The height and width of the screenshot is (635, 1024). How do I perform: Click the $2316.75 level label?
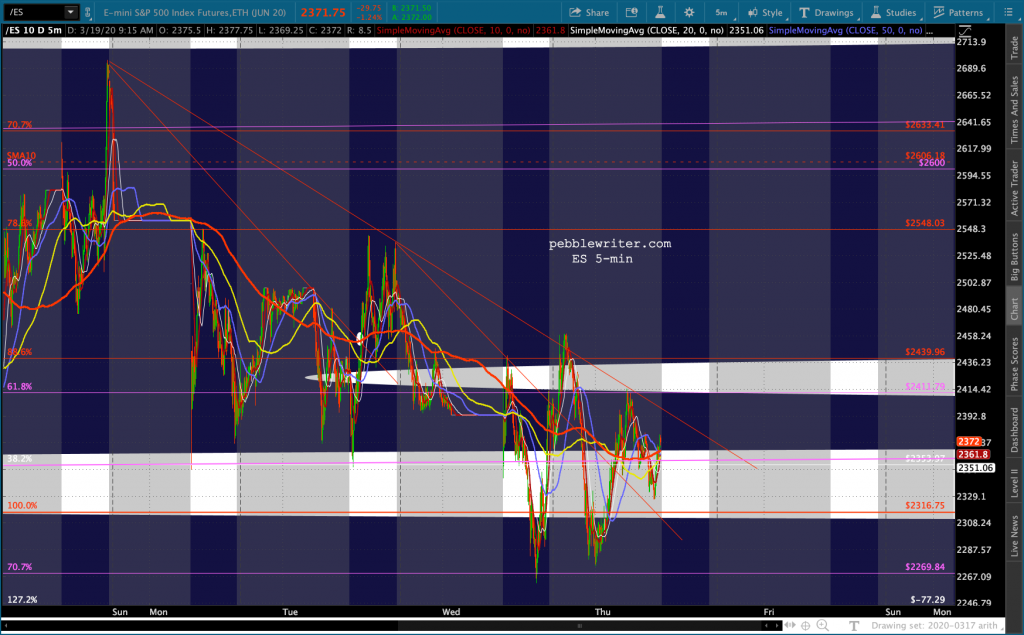click(925, 505)
